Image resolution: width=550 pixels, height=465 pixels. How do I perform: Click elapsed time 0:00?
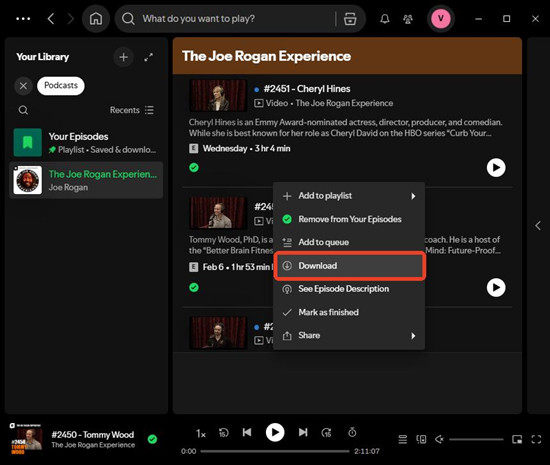click(x=188, y=451)
